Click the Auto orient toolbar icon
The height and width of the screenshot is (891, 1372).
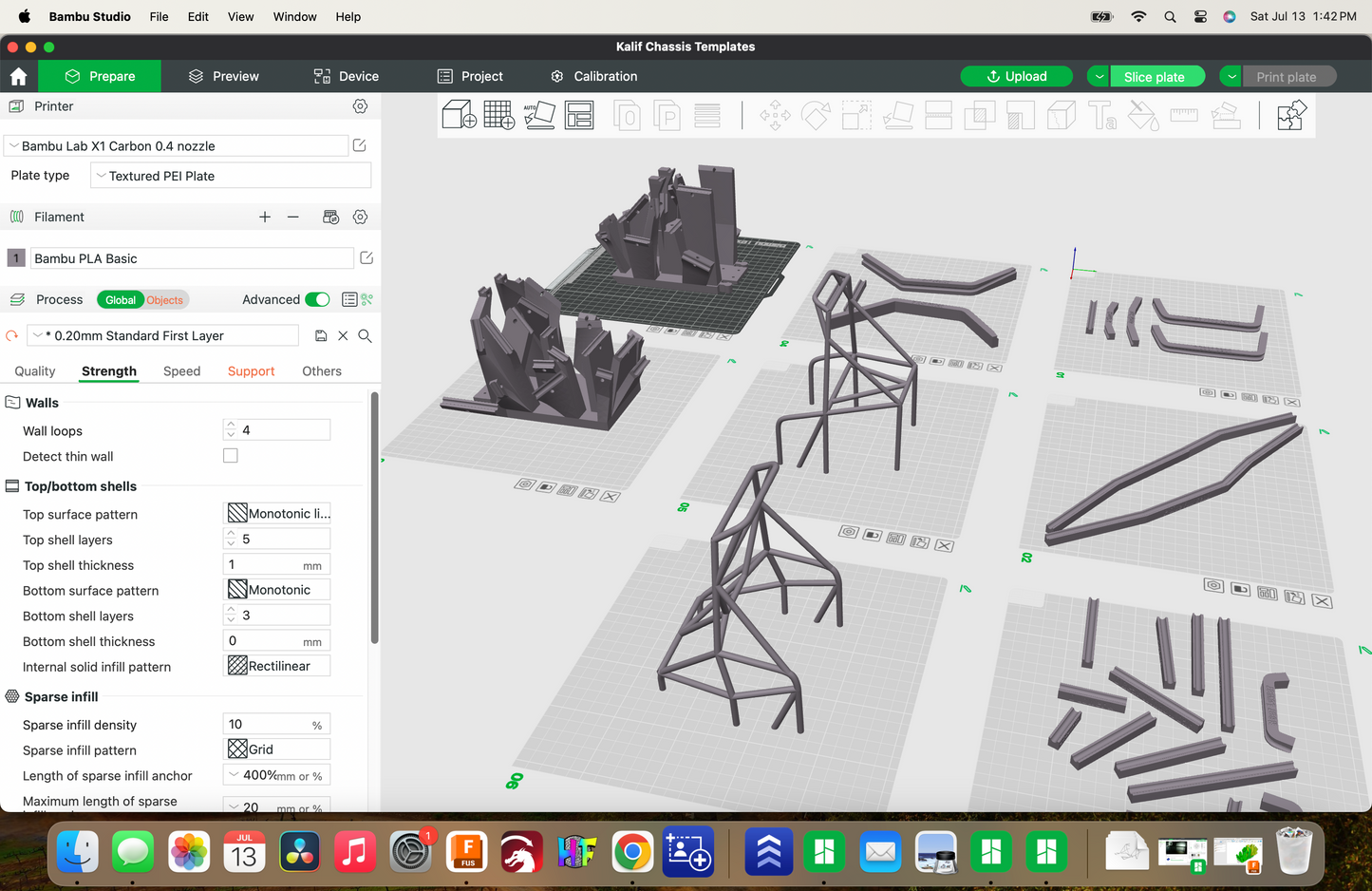click(539, 116)
